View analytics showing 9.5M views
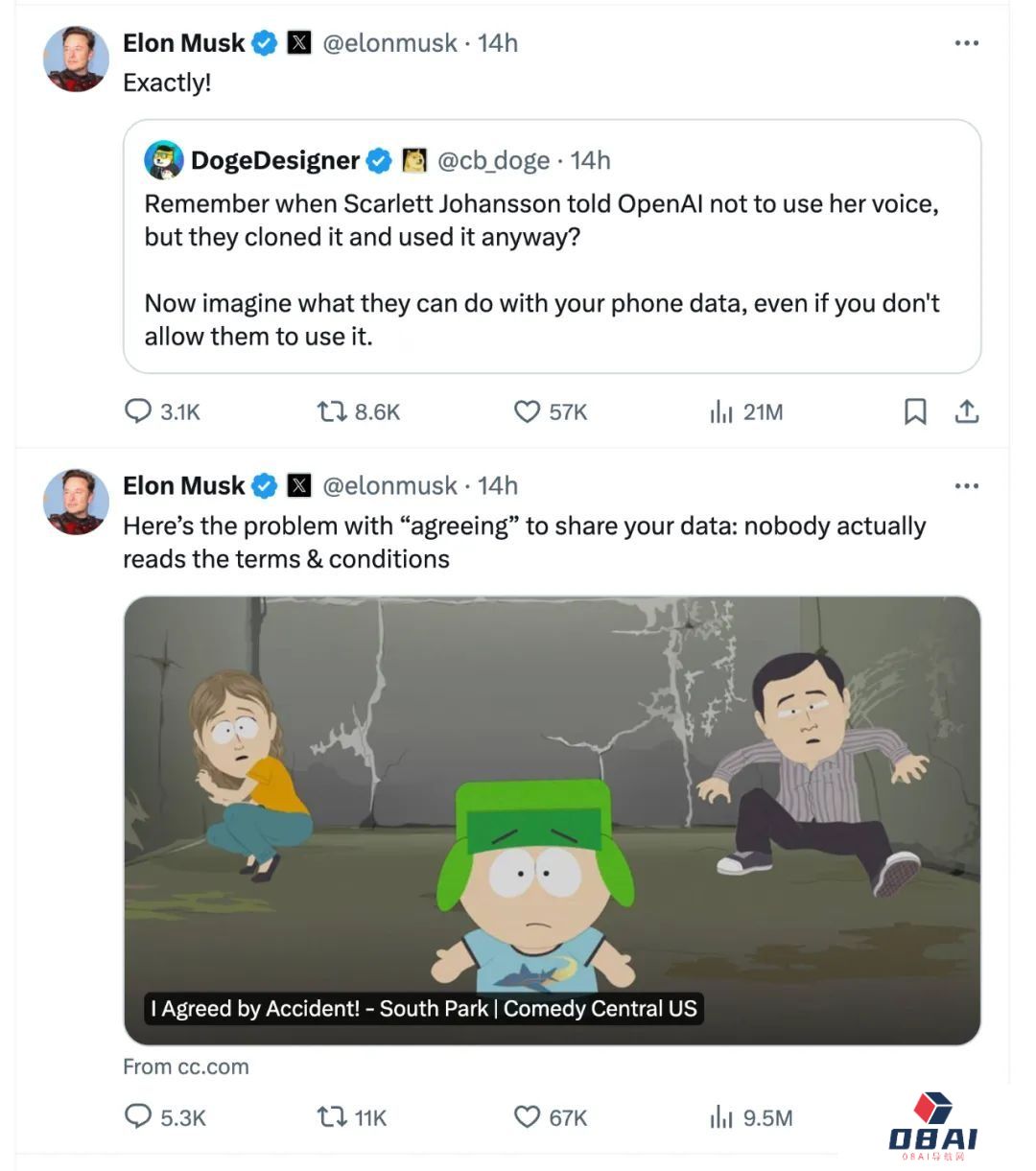This screenshot has width=1036, height=1171. pyautogui.click(x=721, y=1117)
